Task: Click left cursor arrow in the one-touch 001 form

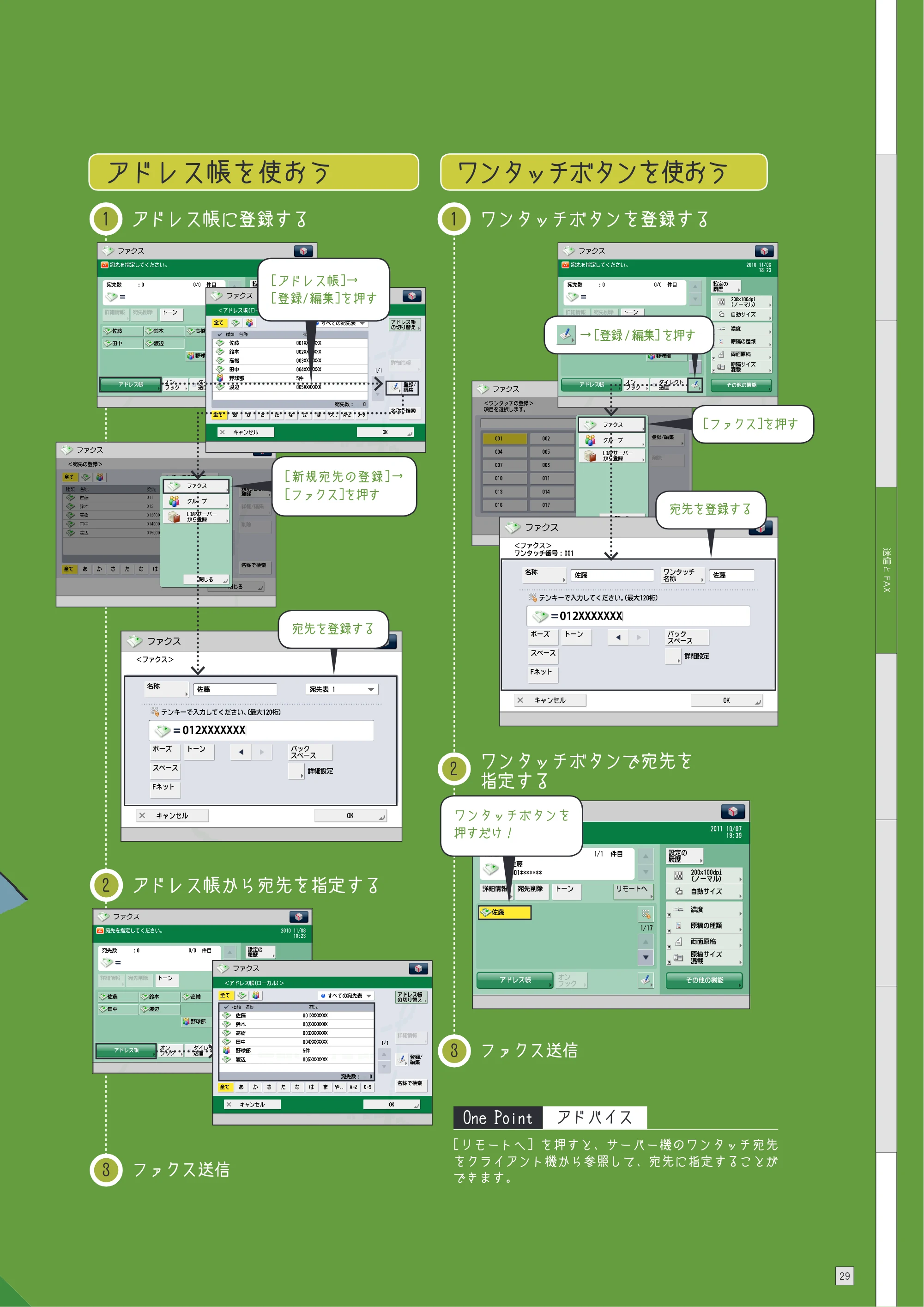Action: point(618,638)
